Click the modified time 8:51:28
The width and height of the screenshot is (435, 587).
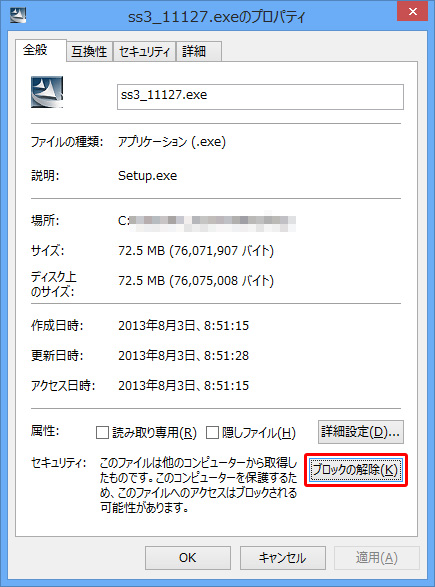(183, 356)
